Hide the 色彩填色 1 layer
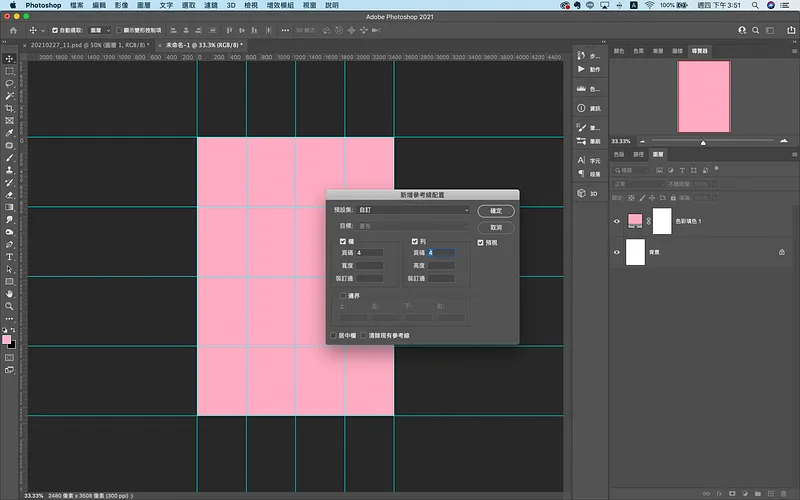Screen dimensions: 800x500 click(617, 221)
